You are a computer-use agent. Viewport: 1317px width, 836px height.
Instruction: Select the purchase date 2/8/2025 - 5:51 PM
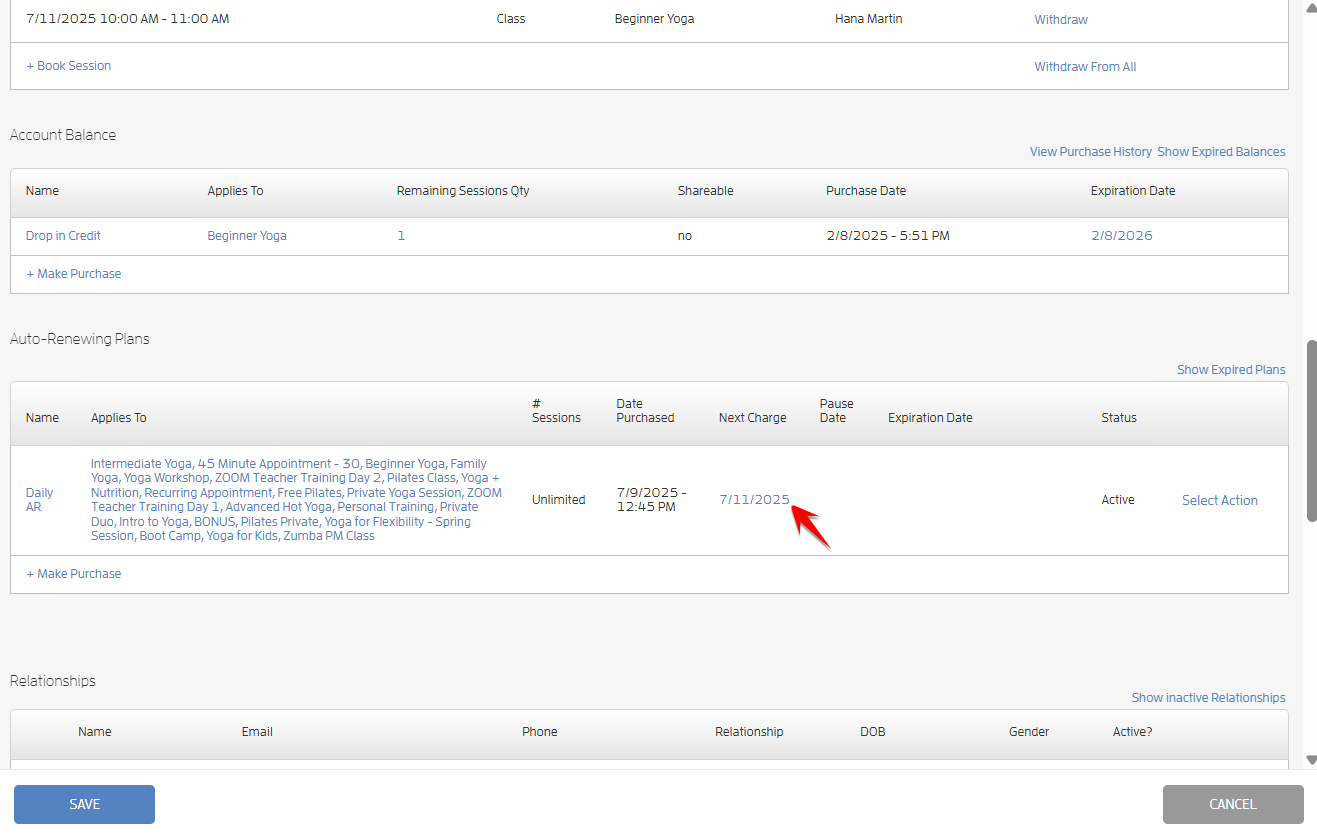(888, 236)
